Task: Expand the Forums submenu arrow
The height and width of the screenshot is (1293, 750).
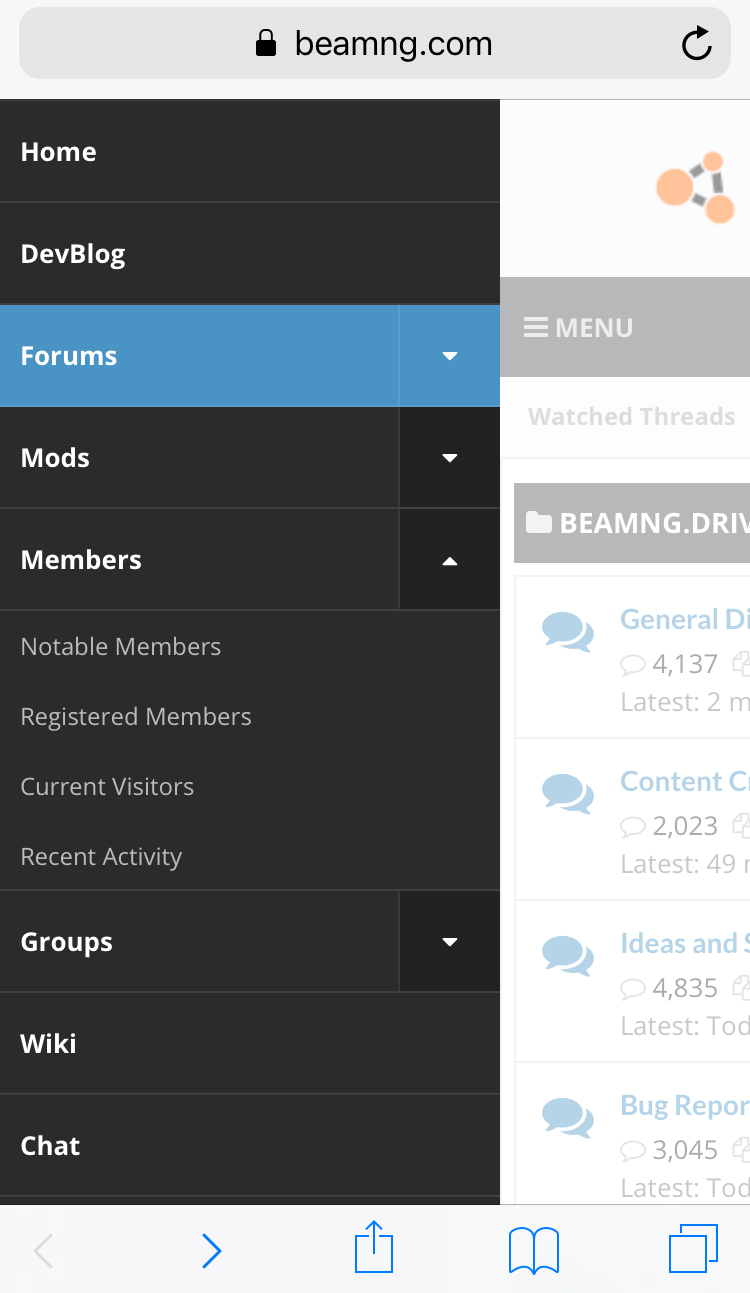Action: pos(450,356)
